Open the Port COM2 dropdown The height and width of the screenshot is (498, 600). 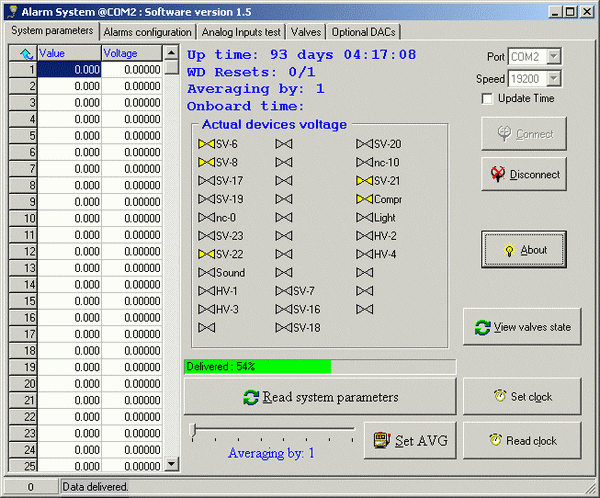(553, 57)
